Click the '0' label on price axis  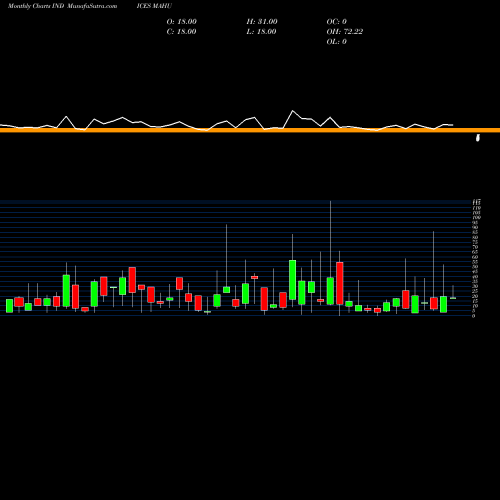[x=473, y=316]
